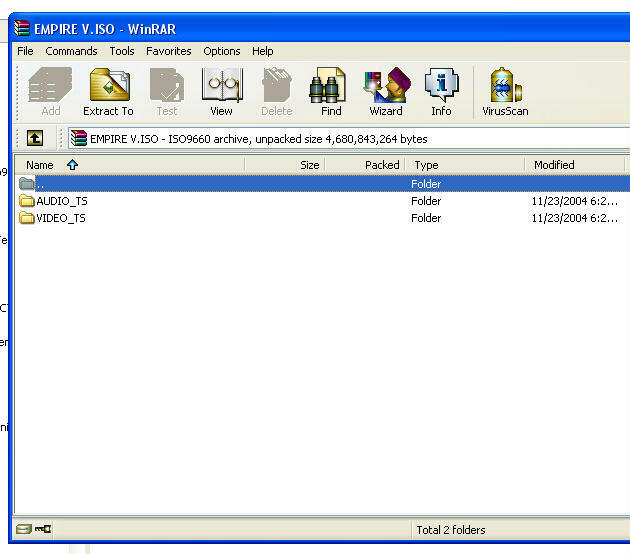Screen dimensions: 630x554
Task: Sort by the Type column header
Action: click(465, 165)
